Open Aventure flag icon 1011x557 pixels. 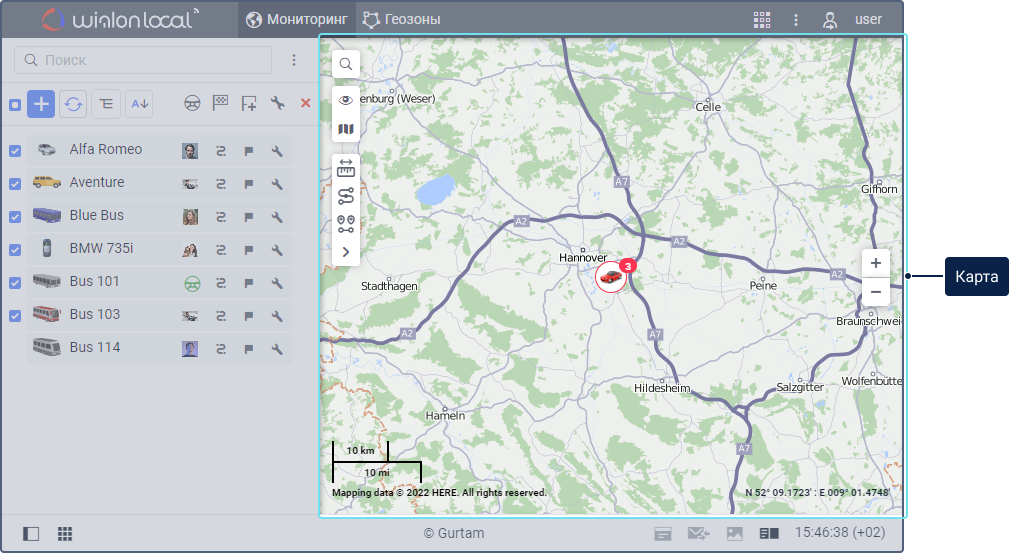(x=249, y=184)
